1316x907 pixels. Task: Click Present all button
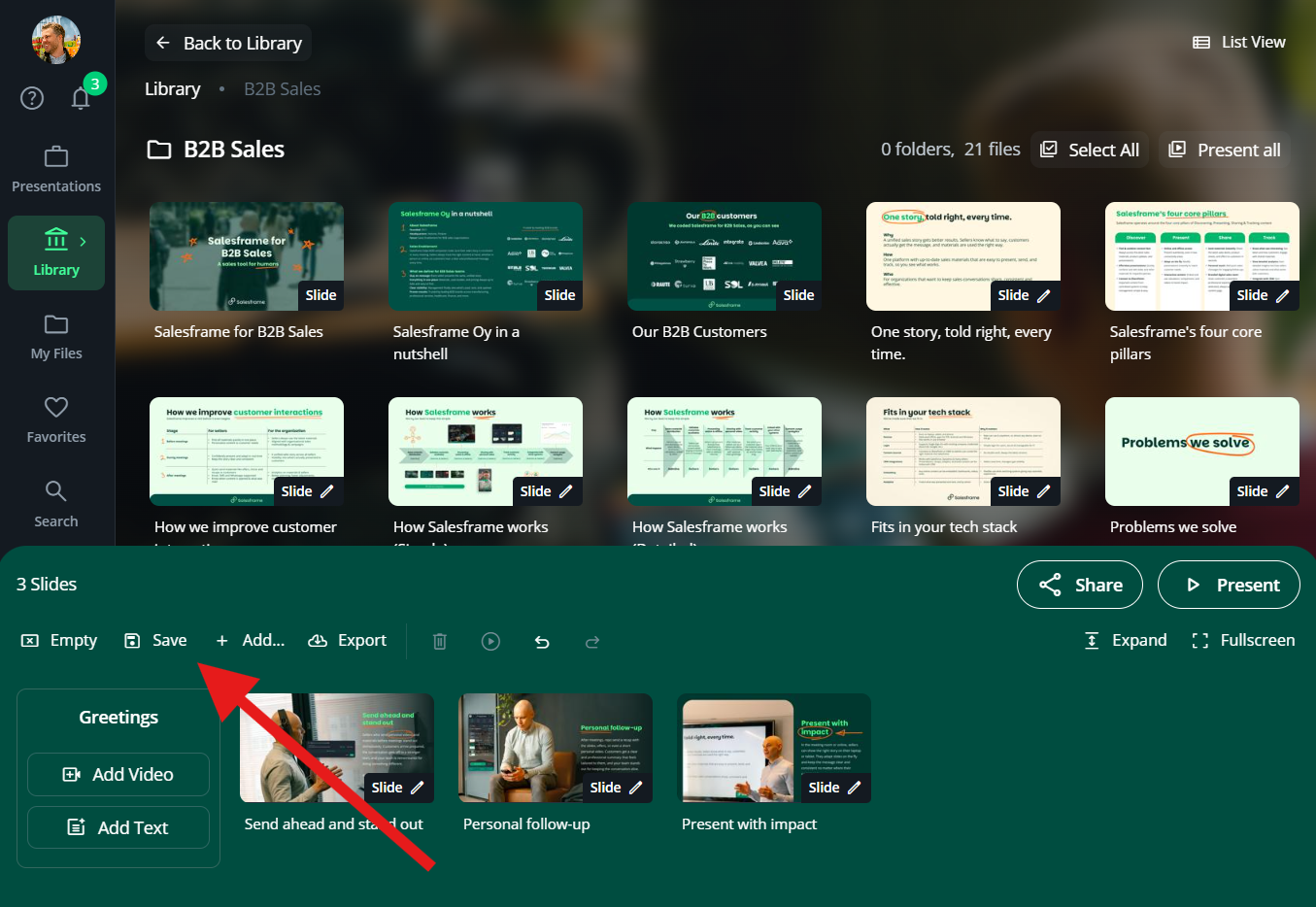tap(1225, 150)
